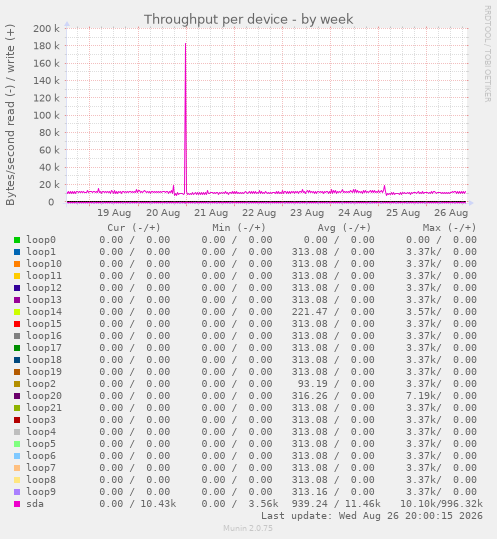The height and width of the screenshot is (539, 497).
Task: Click the loop10 orange legend swatch
Action: point(17,264)
